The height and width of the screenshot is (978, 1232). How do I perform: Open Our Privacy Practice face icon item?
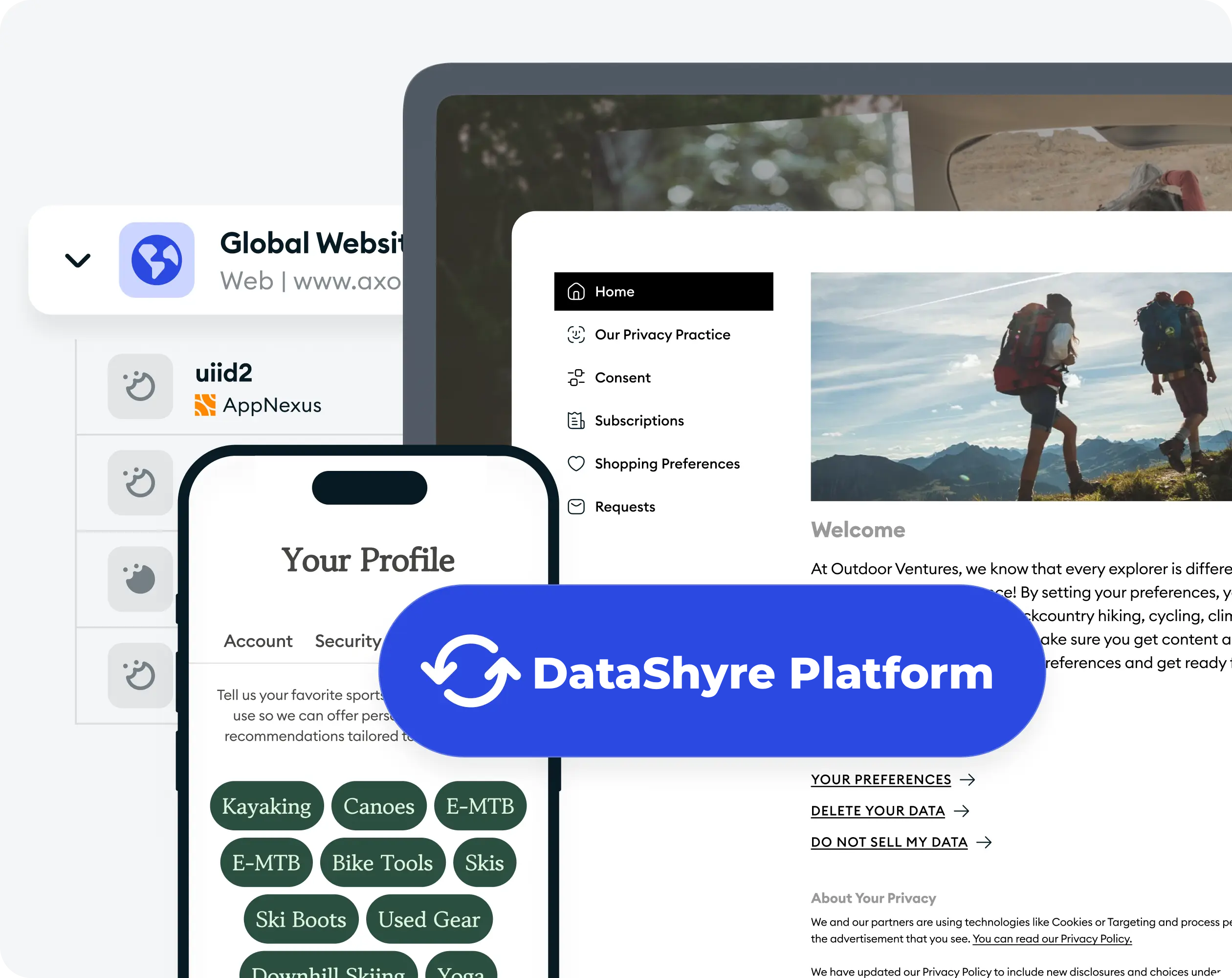[663, 334]
